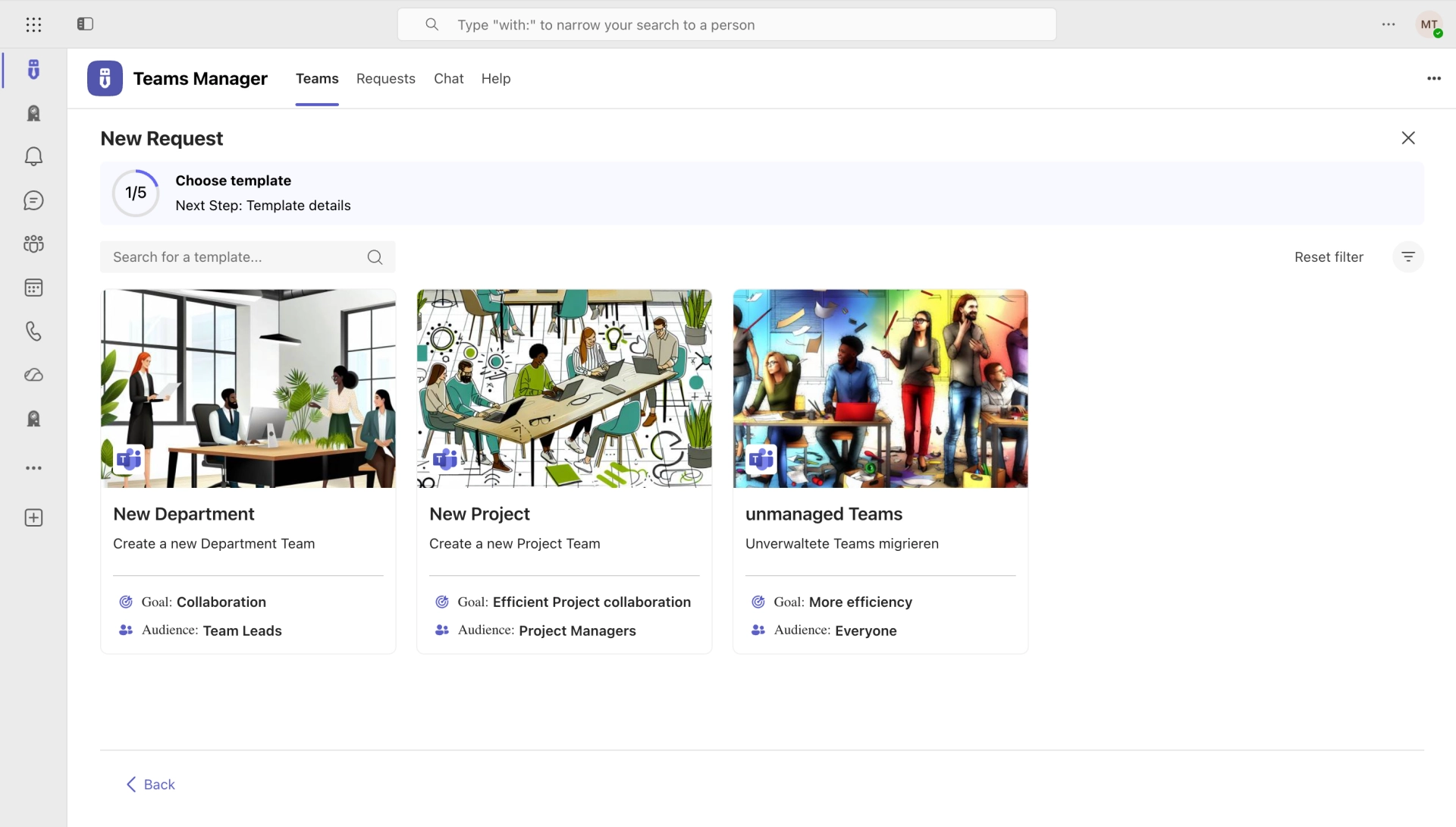The width and height of the screenshot is (1456, 827).
Task: Open the app header more options ellipsis
Action: pyautogui.click(x=1433, y=78)
